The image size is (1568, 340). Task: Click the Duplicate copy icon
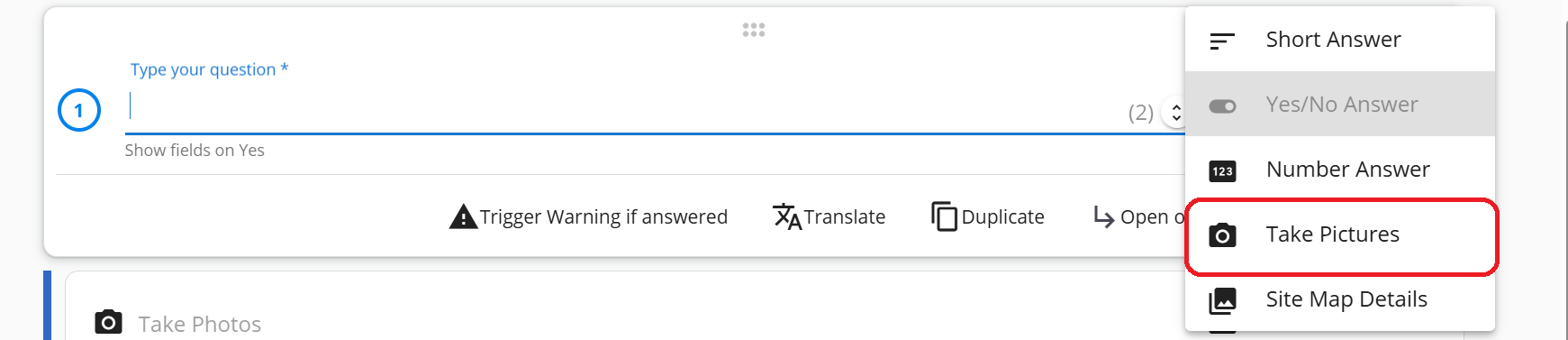tap(944, 216)
